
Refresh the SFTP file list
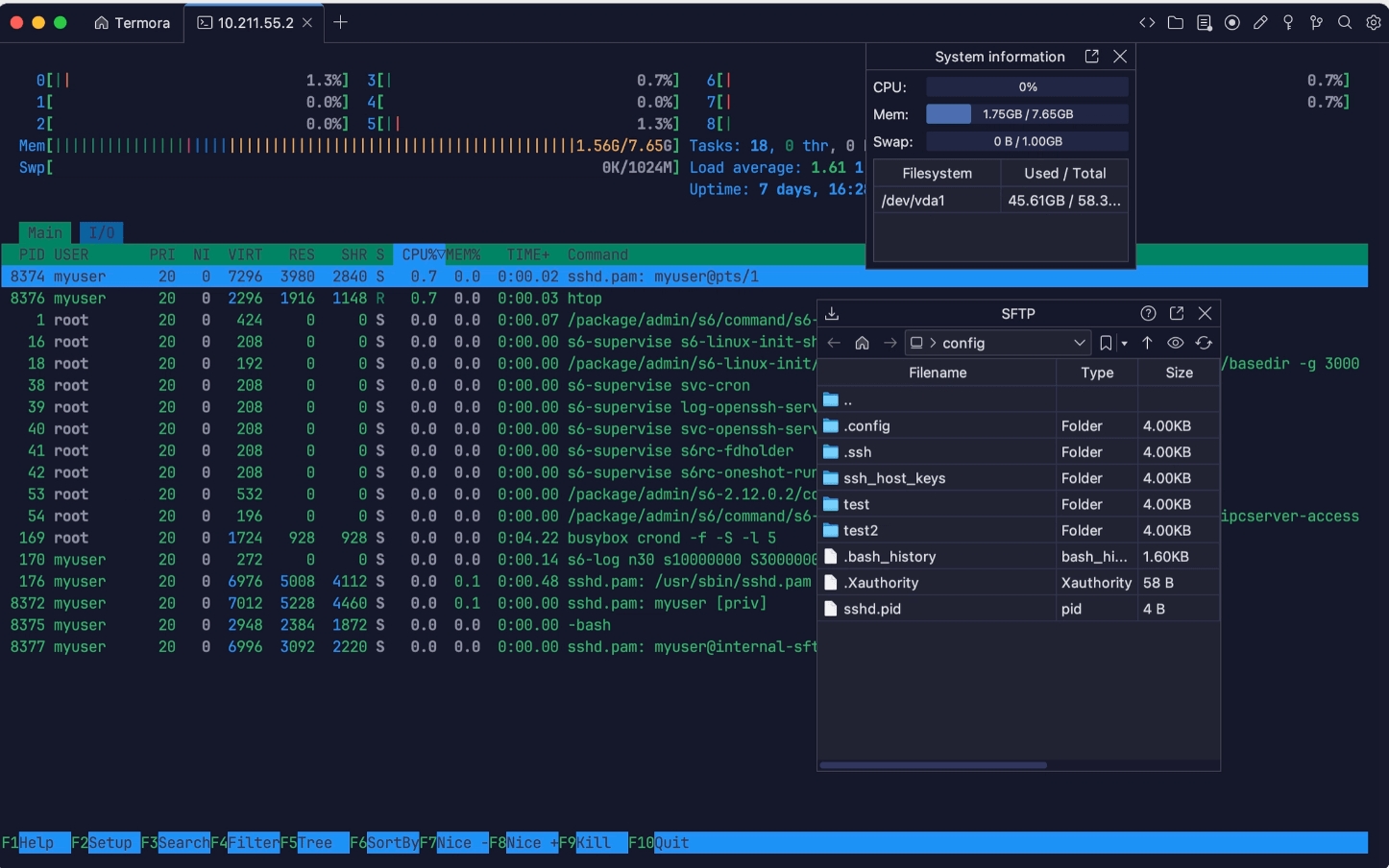[x=1204, y=343]
